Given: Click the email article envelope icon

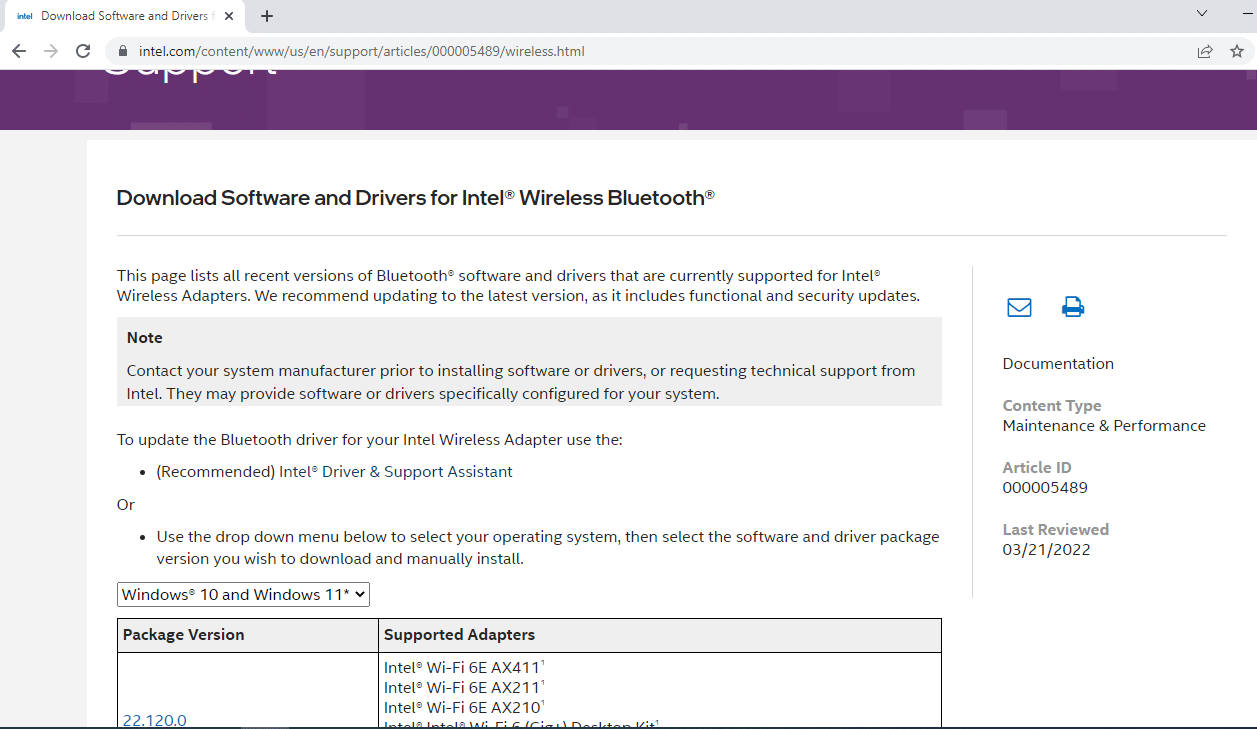Looking at the screenshot, I should (x=1019, y=307).
